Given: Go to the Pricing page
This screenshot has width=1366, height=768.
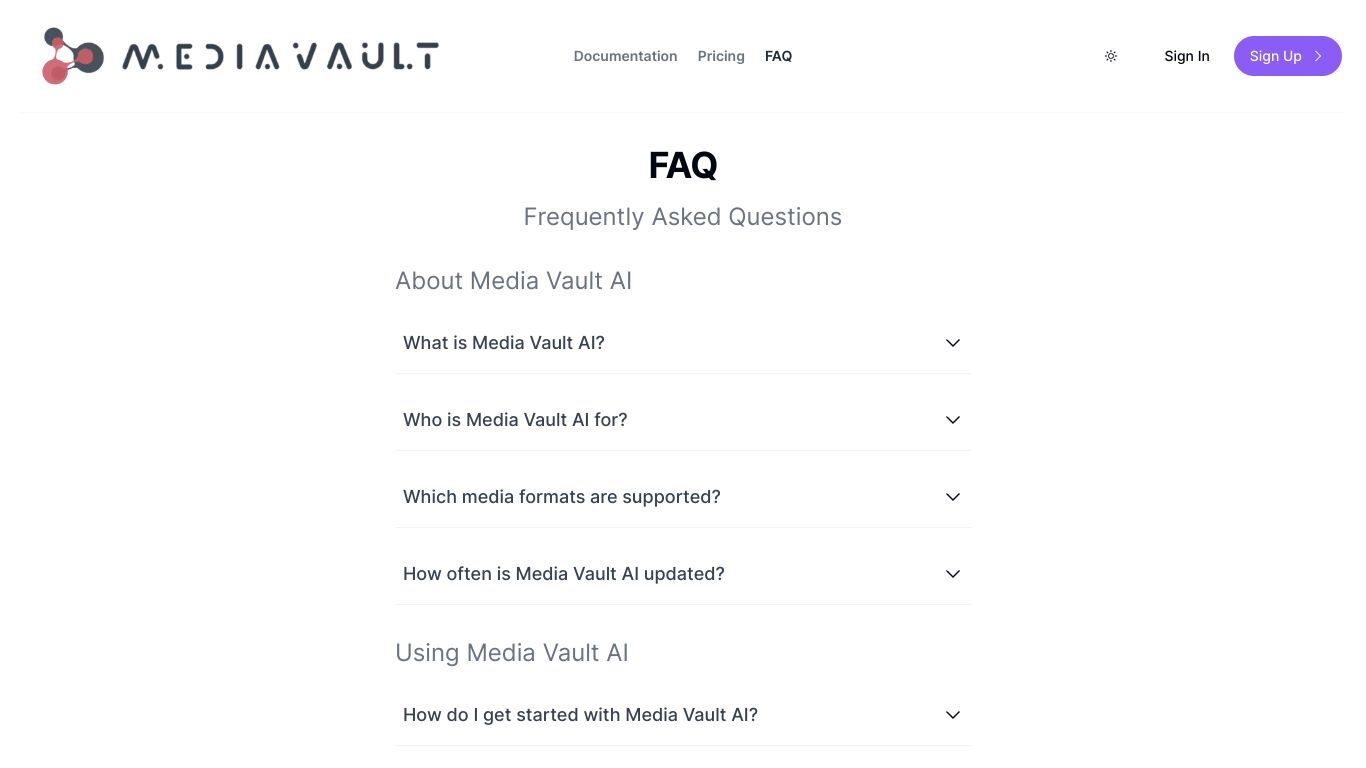Looking at the screenshot, I should (721, 56).
